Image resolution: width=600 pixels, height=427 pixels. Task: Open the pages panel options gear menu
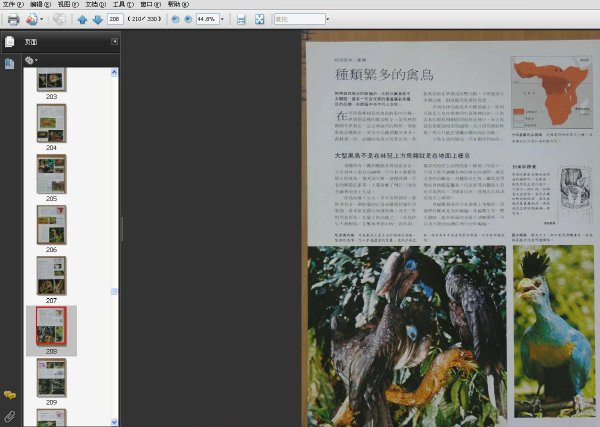pos(31,60)
